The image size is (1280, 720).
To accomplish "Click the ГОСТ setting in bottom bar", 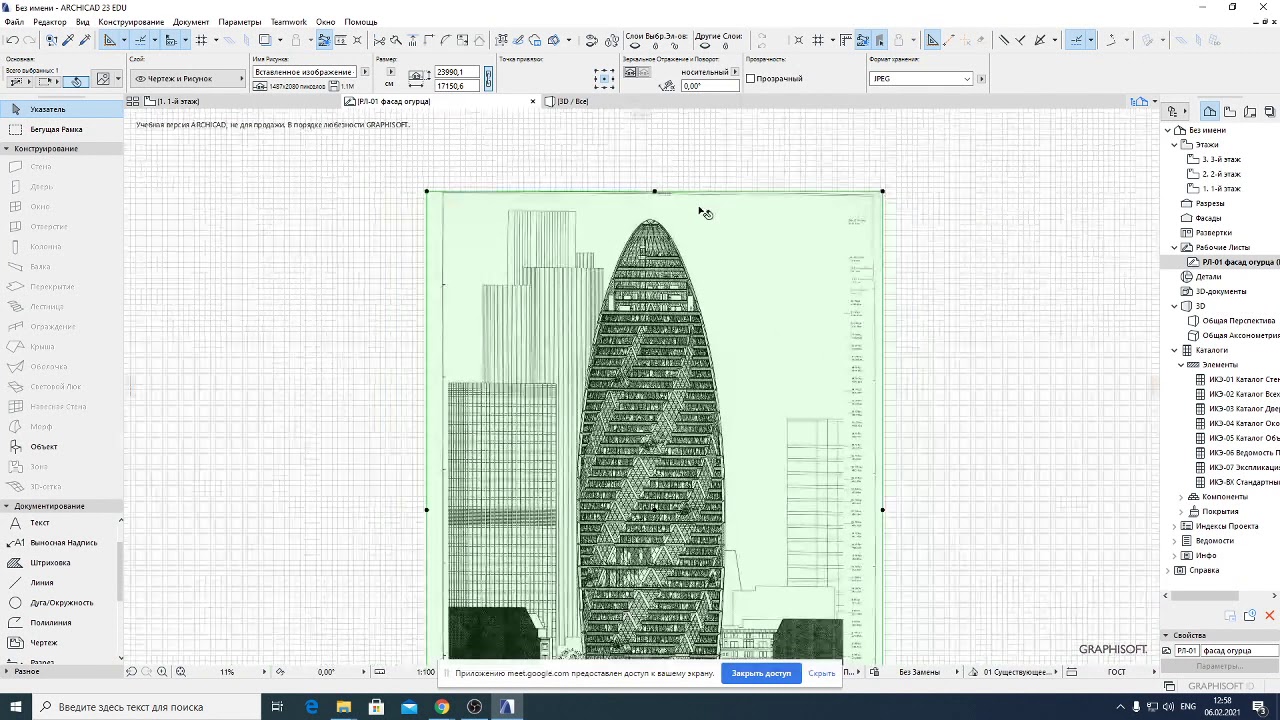I will 1117,672.
